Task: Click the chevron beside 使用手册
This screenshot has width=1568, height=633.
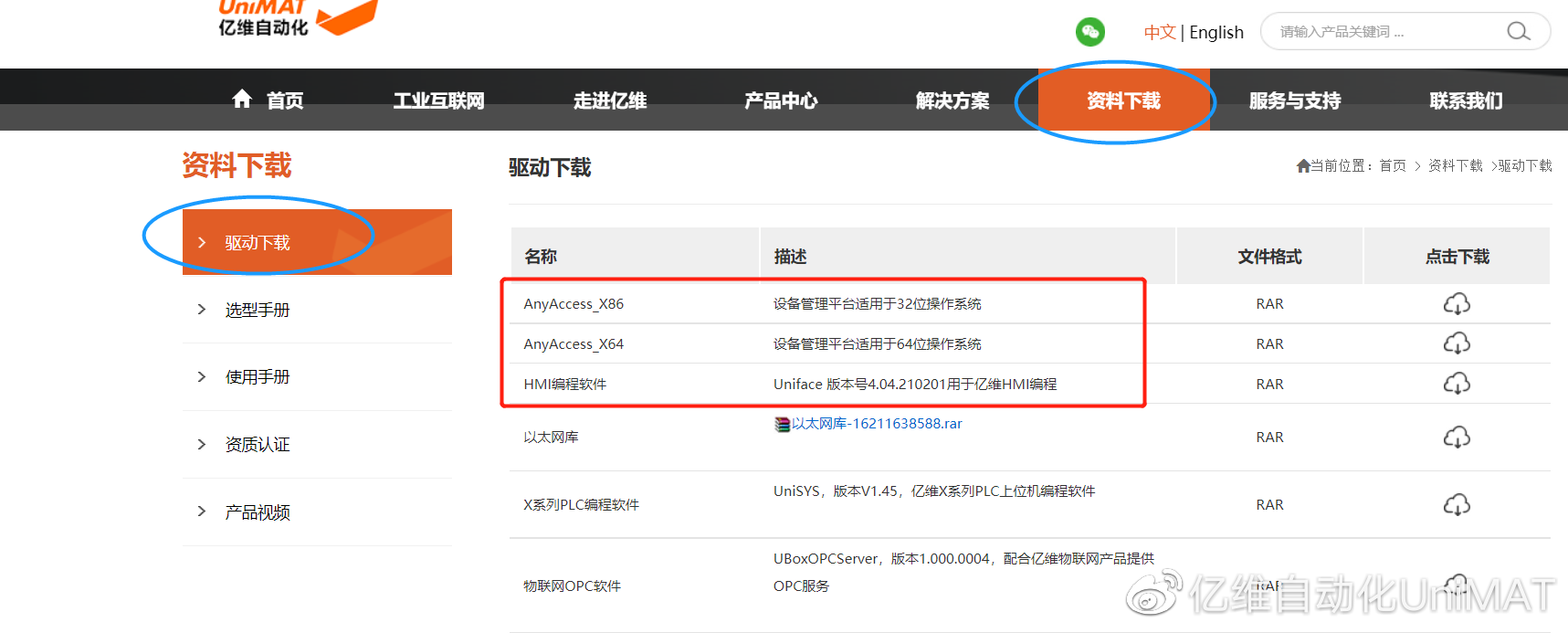Action: [202, 376]
